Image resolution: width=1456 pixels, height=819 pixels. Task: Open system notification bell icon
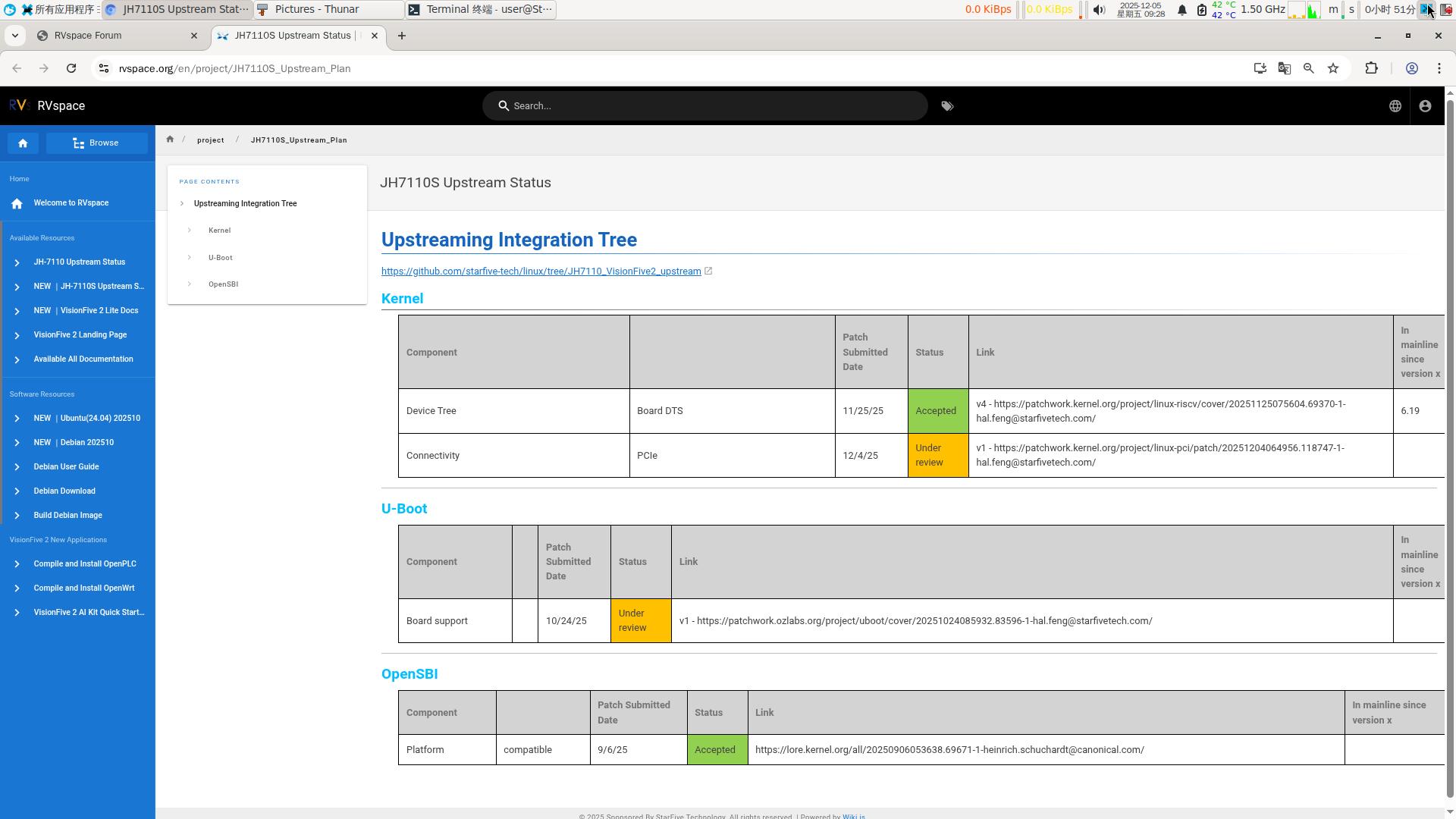[1181, 10]
